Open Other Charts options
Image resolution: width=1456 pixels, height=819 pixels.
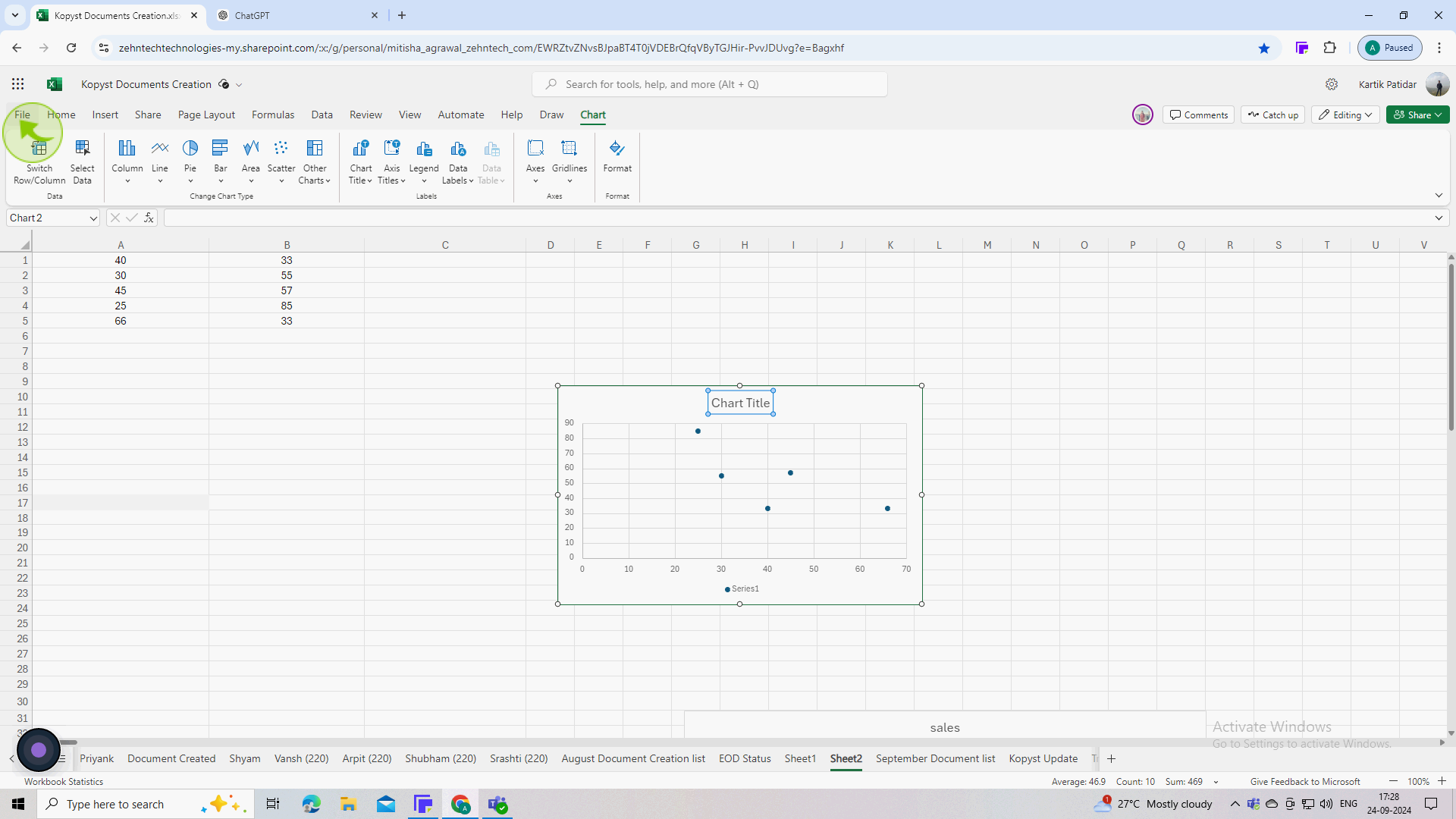point(315,162)
